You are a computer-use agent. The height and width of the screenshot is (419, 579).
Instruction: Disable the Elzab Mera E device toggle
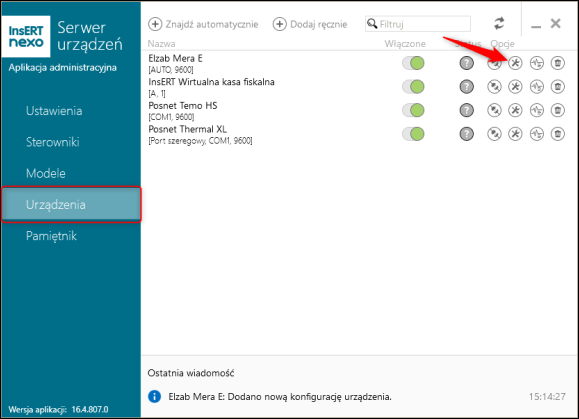tap(414, 63)
